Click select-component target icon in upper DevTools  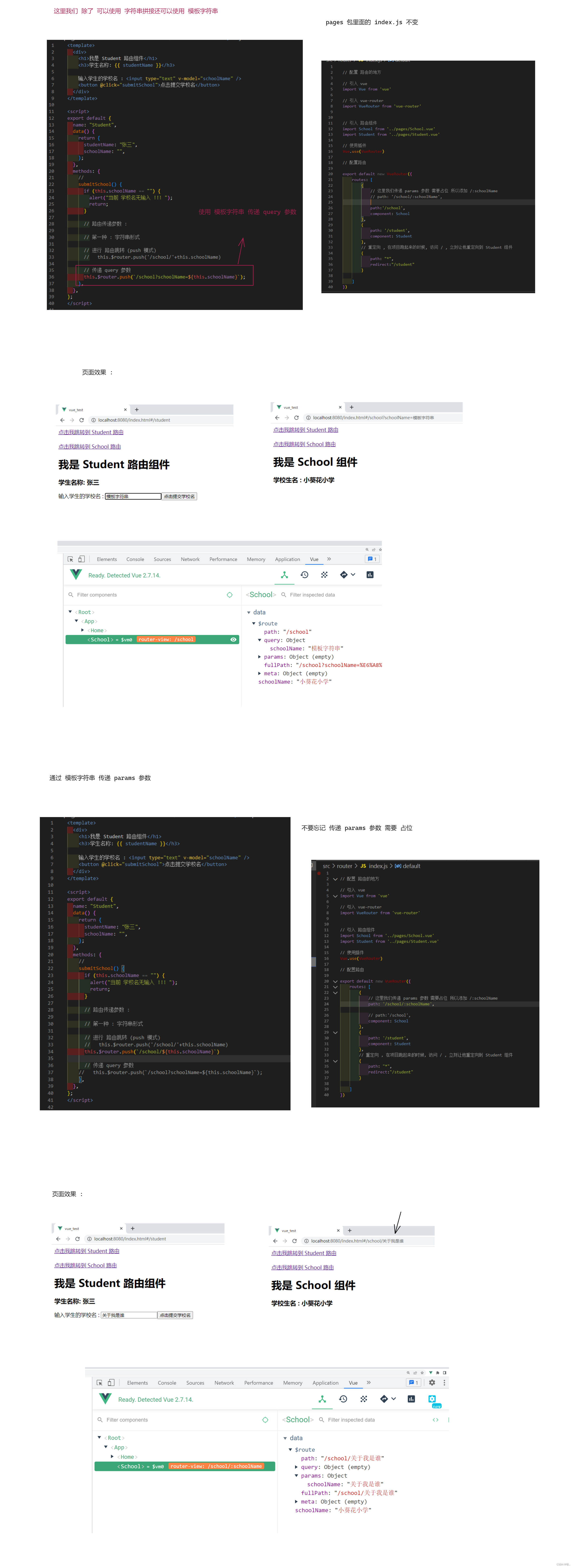(229, 595)
